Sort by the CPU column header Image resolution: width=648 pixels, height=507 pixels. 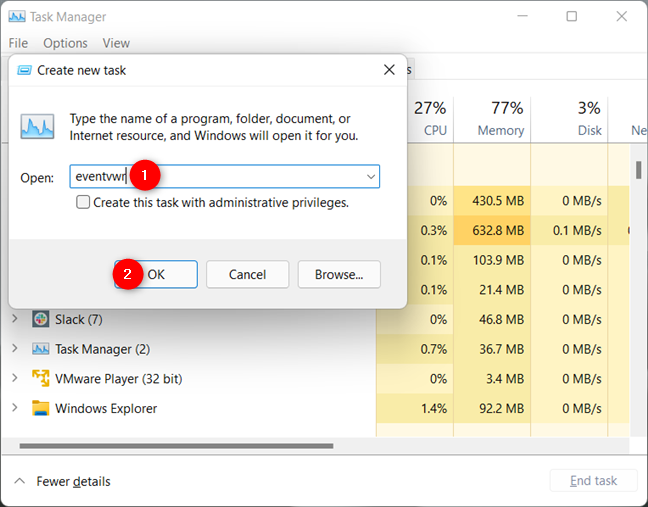pos(430,119)
